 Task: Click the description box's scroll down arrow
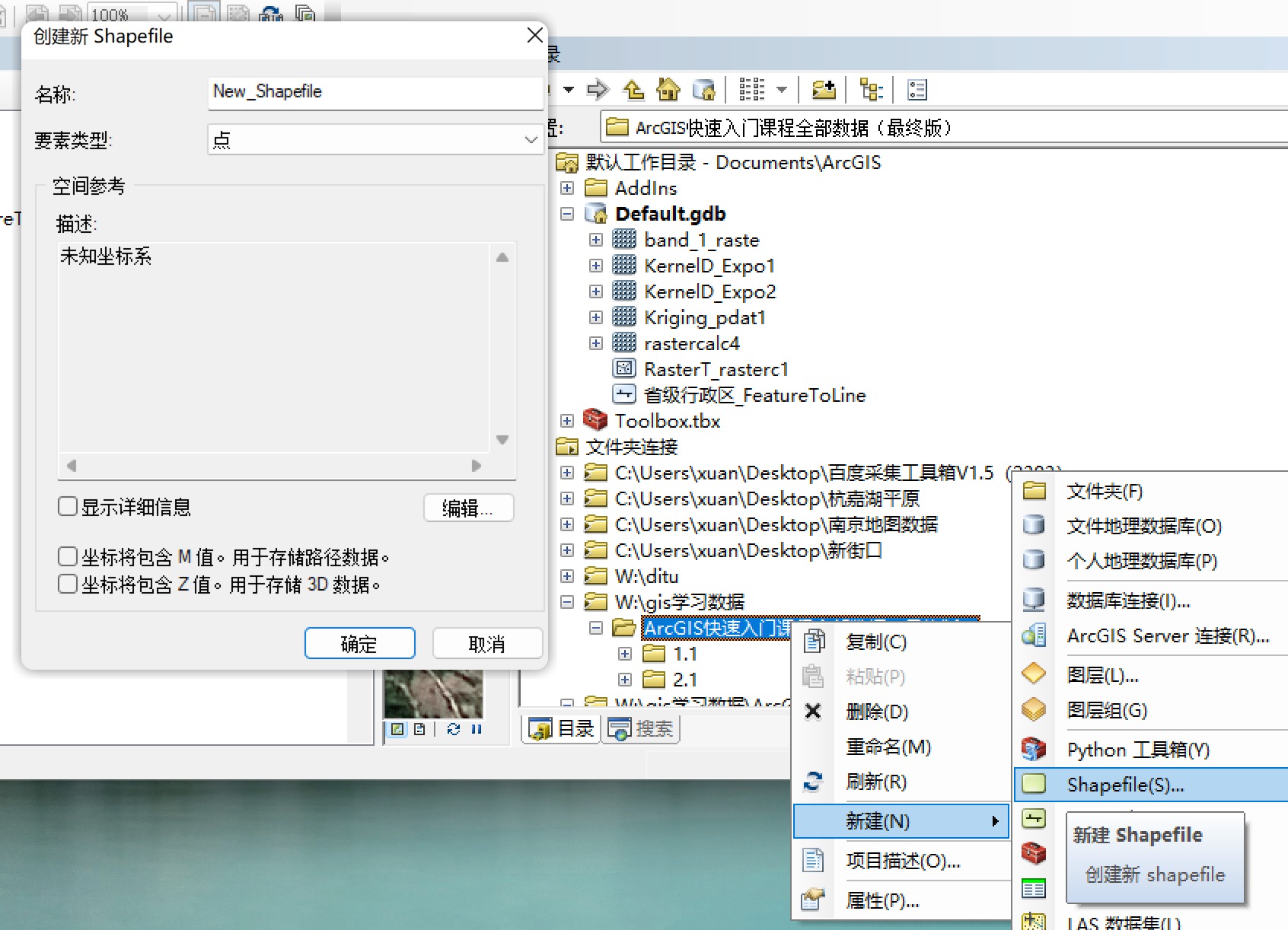502,440
